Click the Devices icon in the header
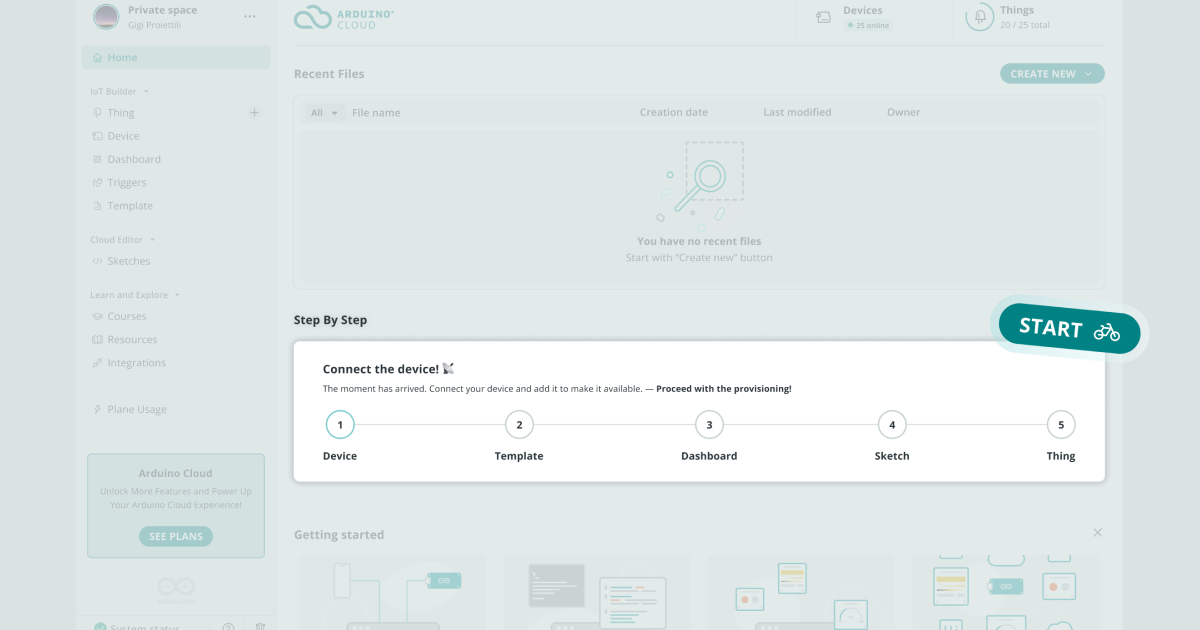Image resolution: width=1200 pixels, height=630 pixels. (x=823, y=17)
